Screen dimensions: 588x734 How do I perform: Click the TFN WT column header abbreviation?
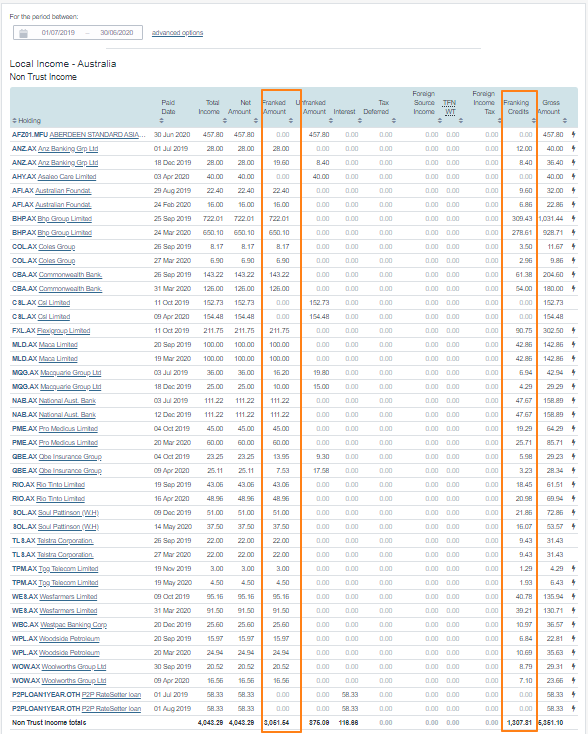[449, 107]
